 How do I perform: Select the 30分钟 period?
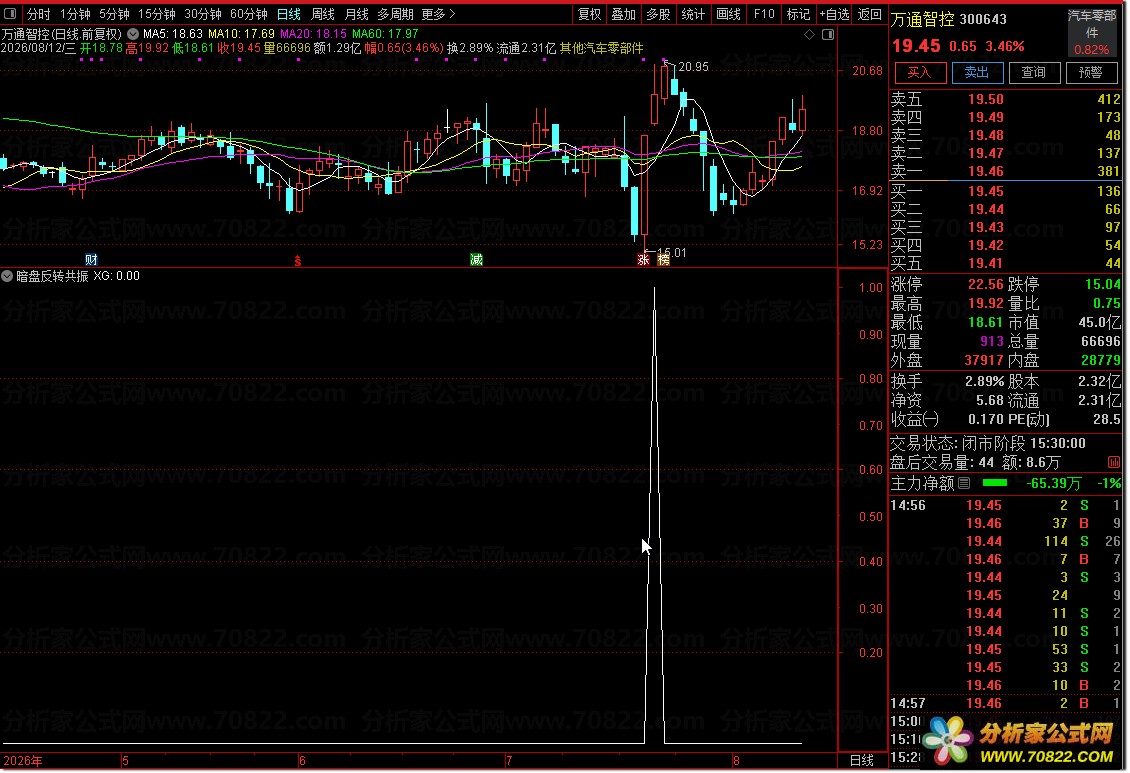click(x=203, y=14)
